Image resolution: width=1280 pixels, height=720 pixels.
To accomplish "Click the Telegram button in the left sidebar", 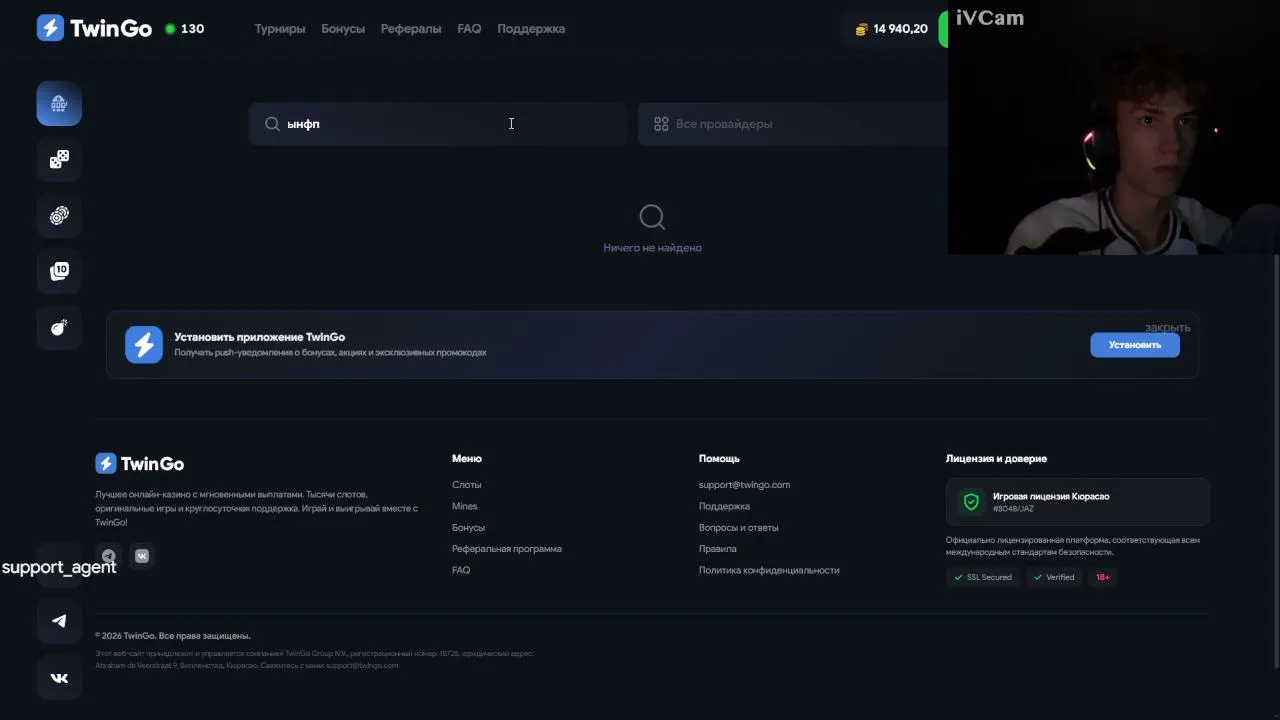I will pyautogui.click(x=59, y=621).
